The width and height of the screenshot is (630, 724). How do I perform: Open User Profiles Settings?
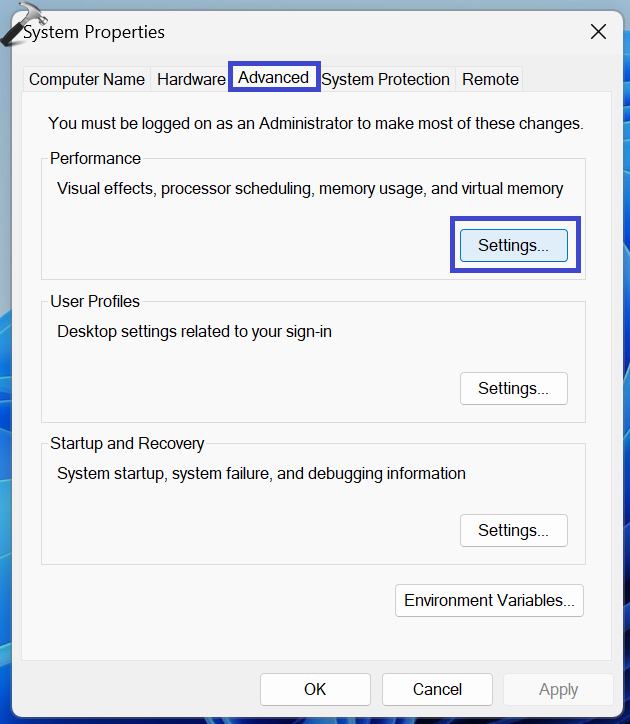(513, 388)
